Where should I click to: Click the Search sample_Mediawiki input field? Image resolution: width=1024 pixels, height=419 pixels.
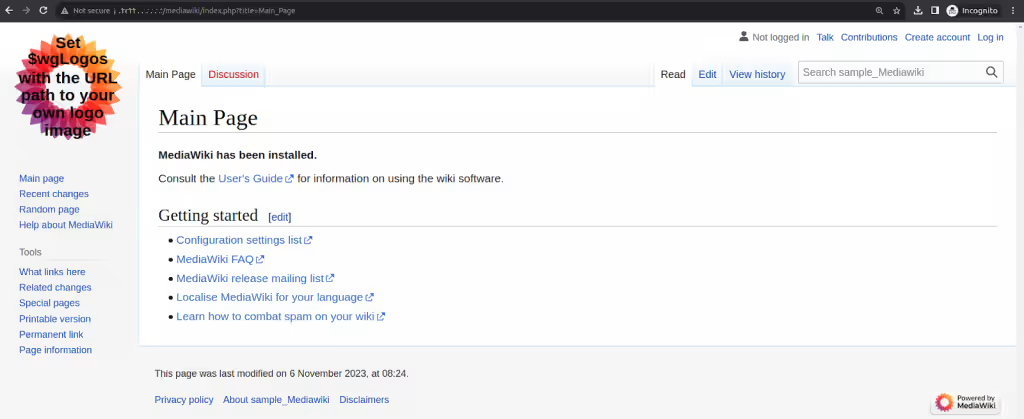pyautogui.click(x=891, y=72)
